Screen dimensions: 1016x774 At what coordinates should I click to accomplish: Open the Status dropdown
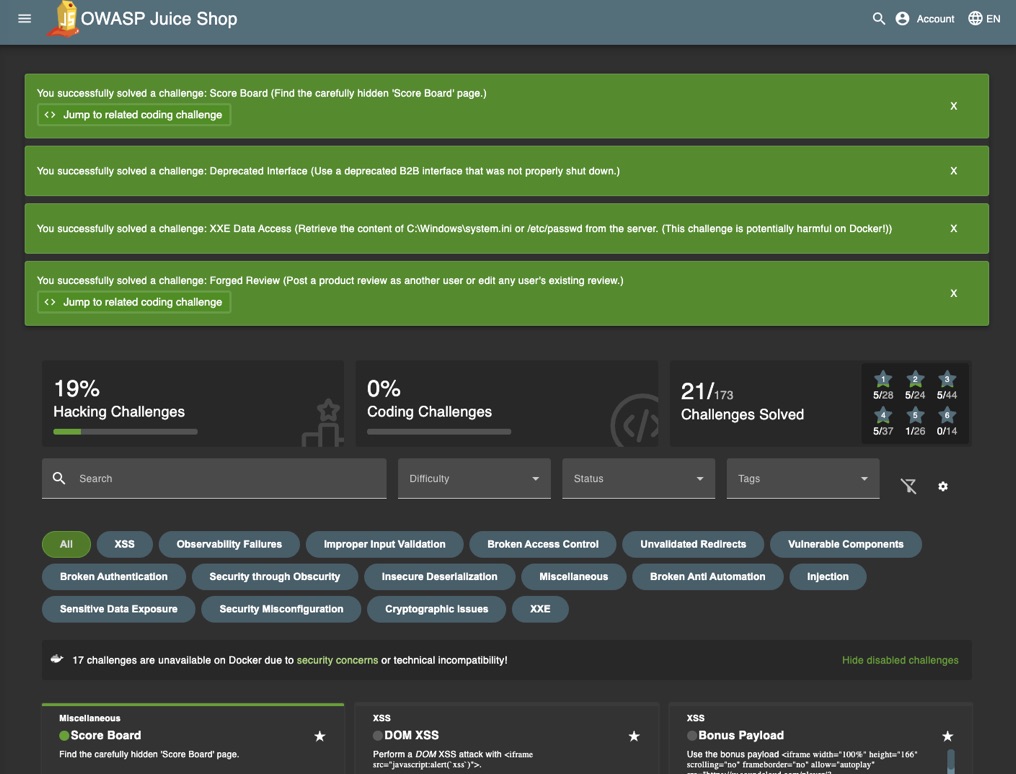point(638,479)
